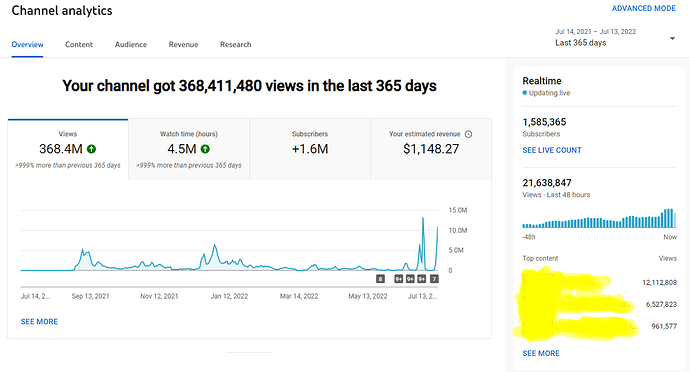Switch to the Content tab
Screen dimensions: 690x372
[x=79, y=44]
